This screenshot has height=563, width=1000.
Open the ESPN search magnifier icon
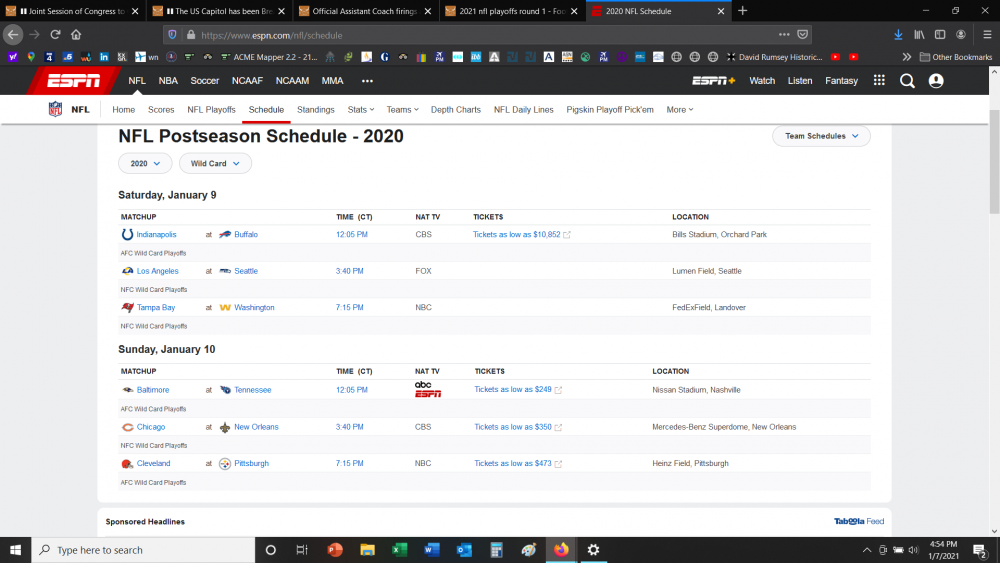pyautogui.click(x=907, y=81)
